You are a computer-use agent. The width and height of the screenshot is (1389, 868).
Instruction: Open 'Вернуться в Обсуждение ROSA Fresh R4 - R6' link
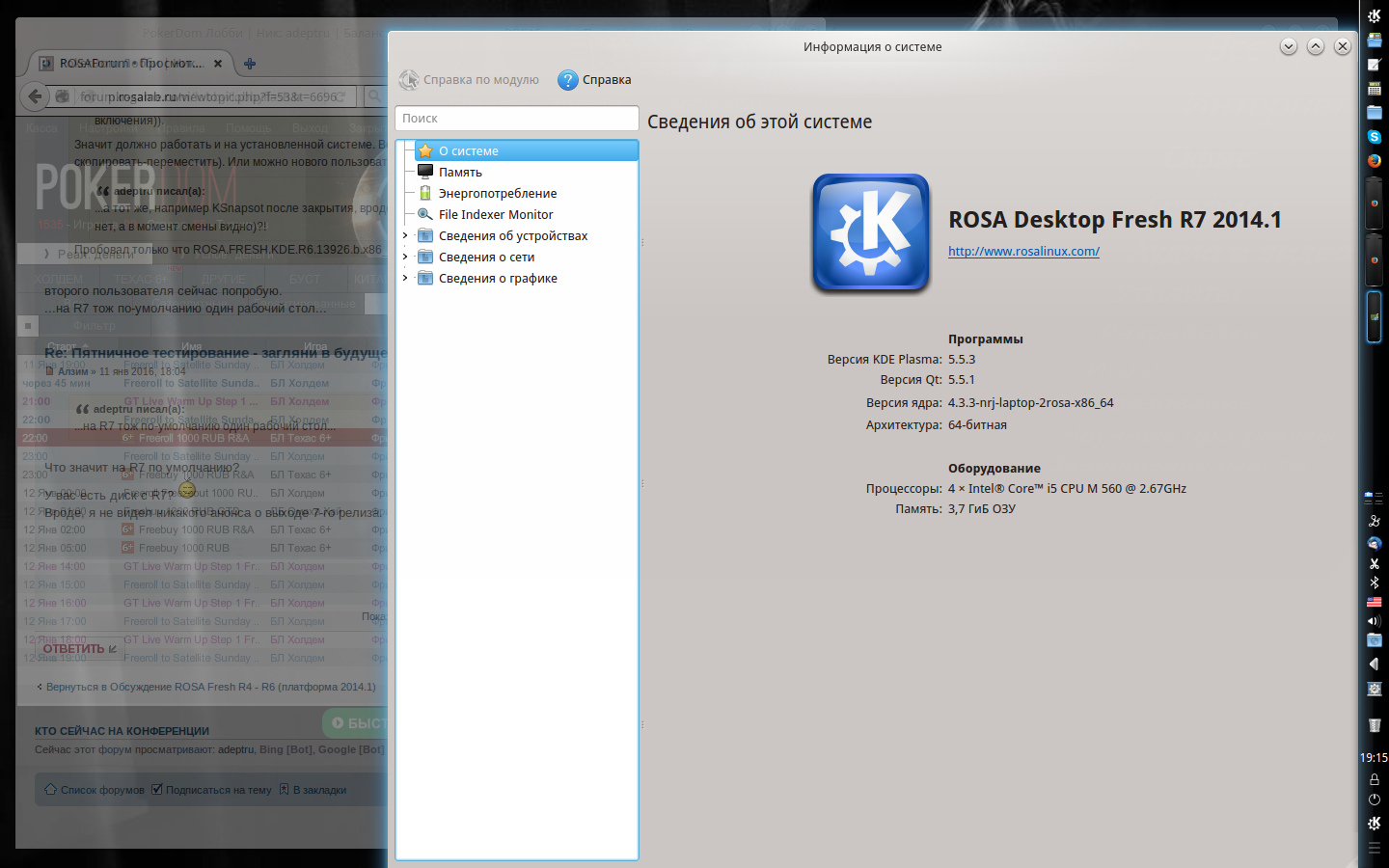[x=206, y=687]
